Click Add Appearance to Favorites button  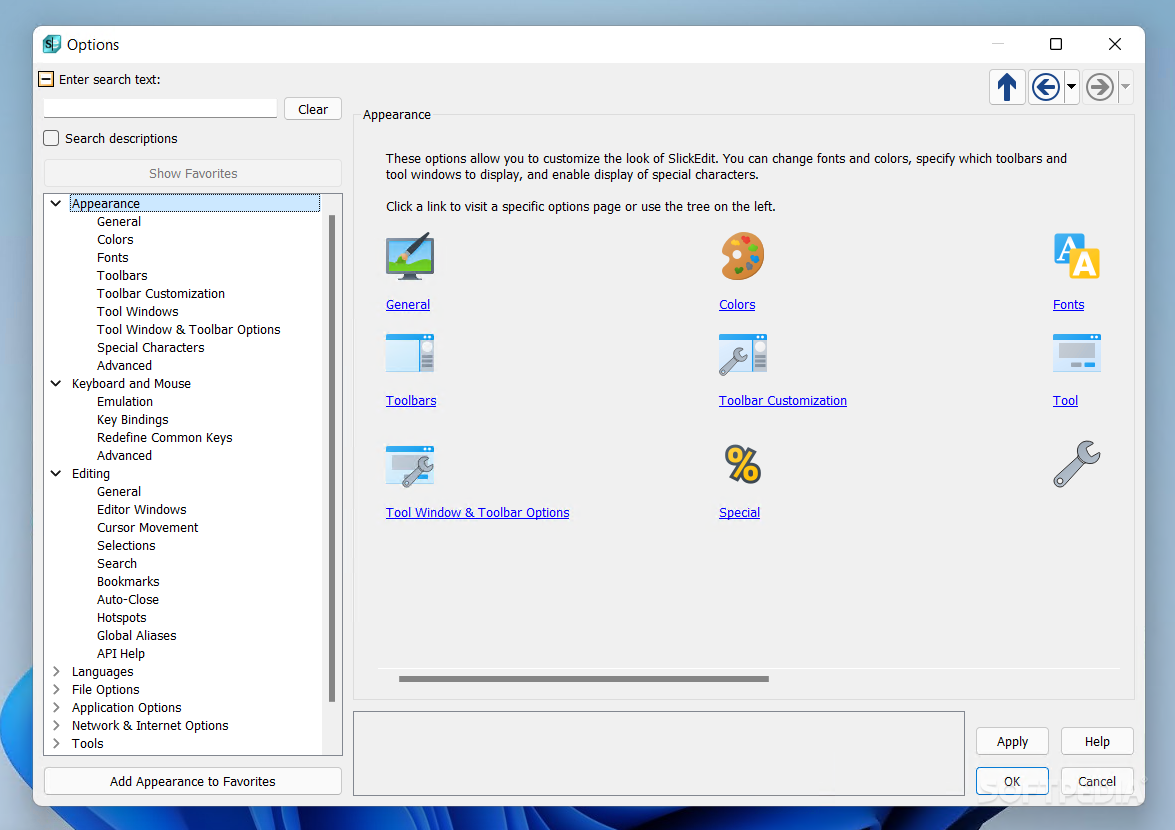click(193, 781)
